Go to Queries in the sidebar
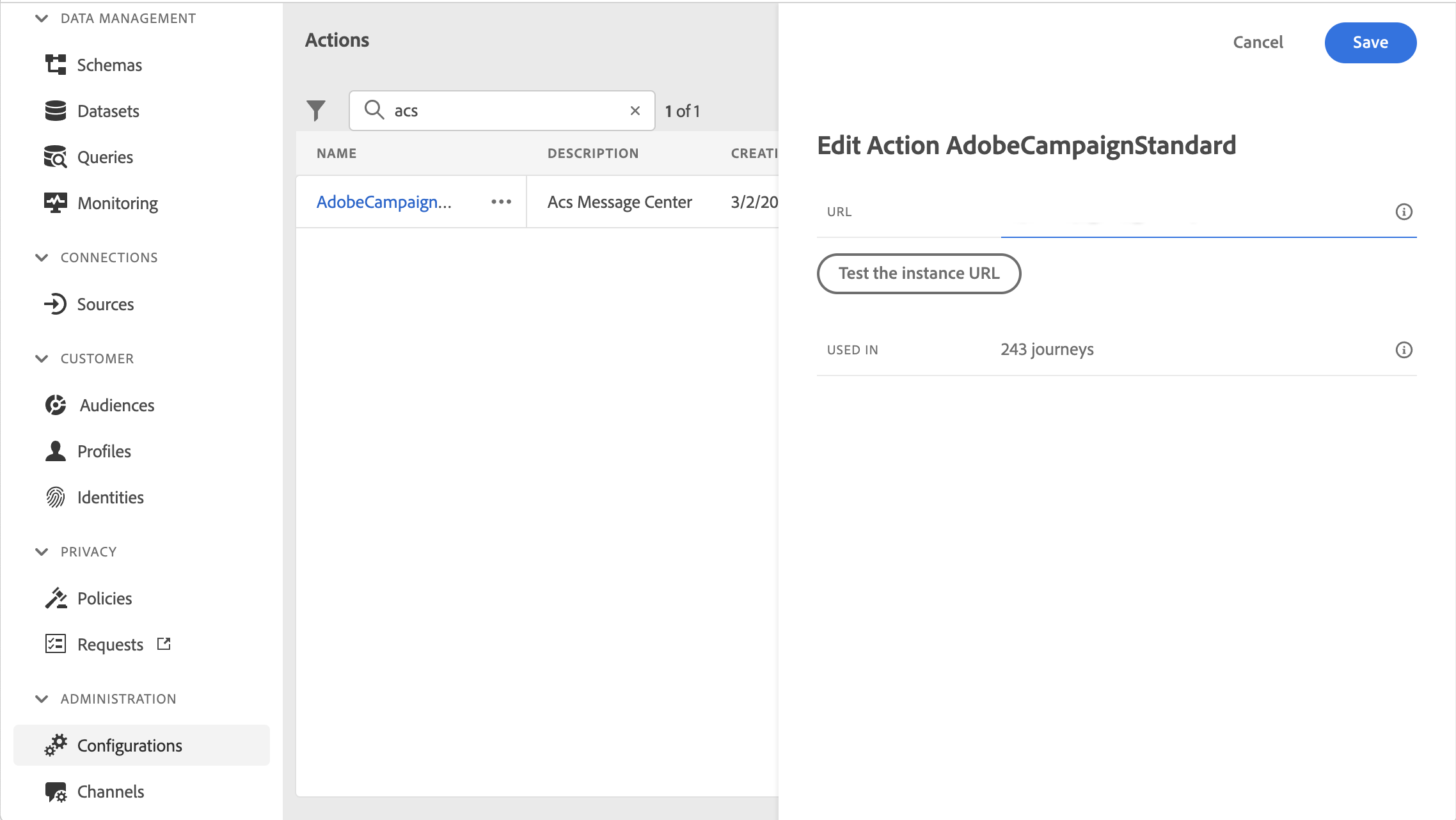This screenshot has height=820, width=1456. click(x=105, y=157)
